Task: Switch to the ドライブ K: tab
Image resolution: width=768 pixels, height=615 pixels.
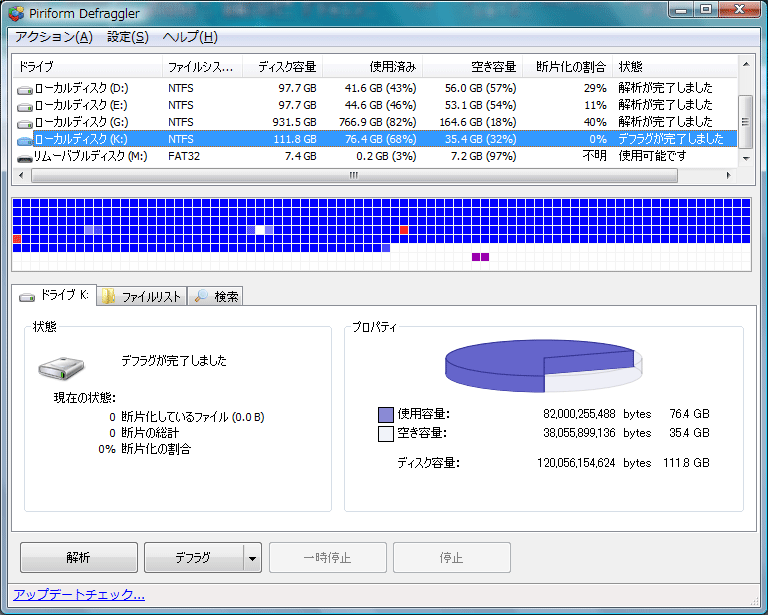Action: pyautogui.click(x=54, y=295)
